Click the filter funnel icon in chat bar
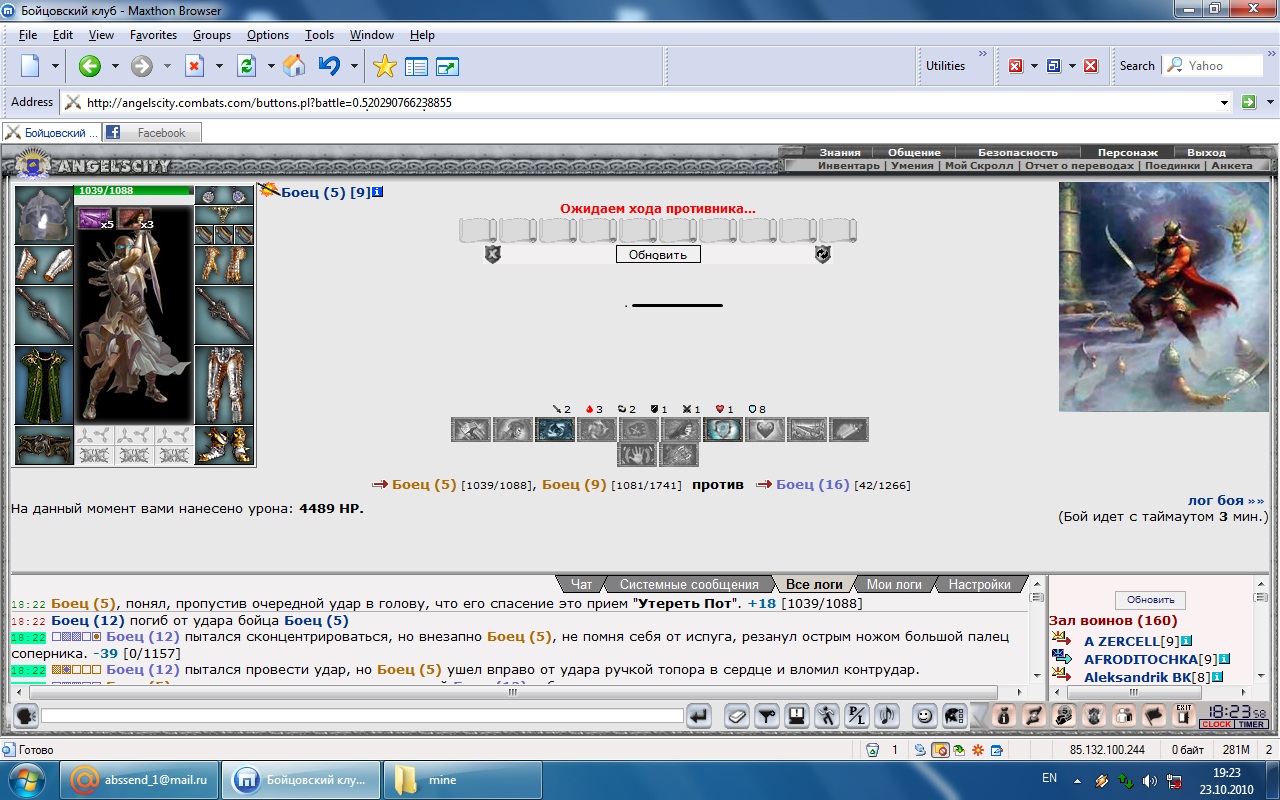This screenshot has height=800, width=1280. (x=767, y=715)
